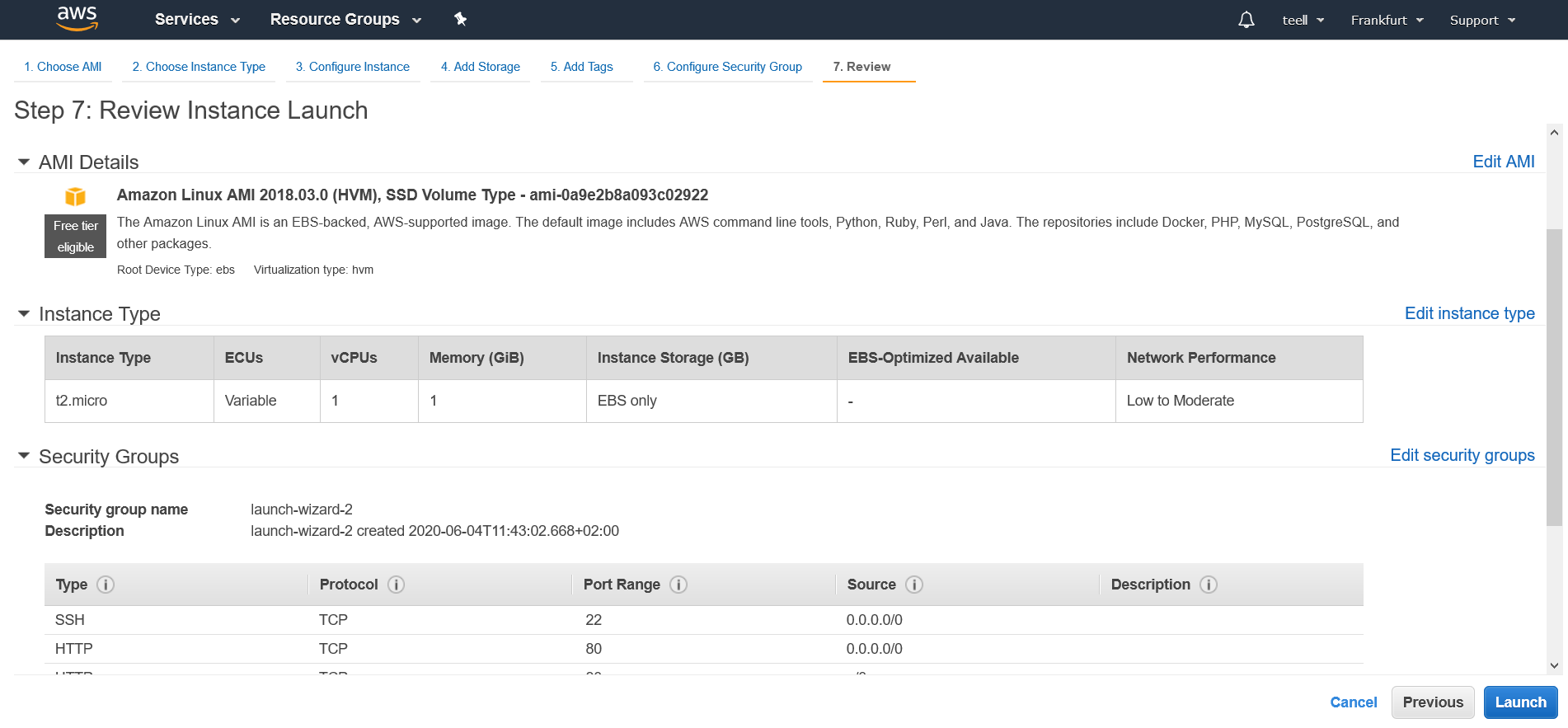This screenshot has height=728, width=1568.
Task: Click the scrollbar up arrow
Action: click(x=1554, y=132)
